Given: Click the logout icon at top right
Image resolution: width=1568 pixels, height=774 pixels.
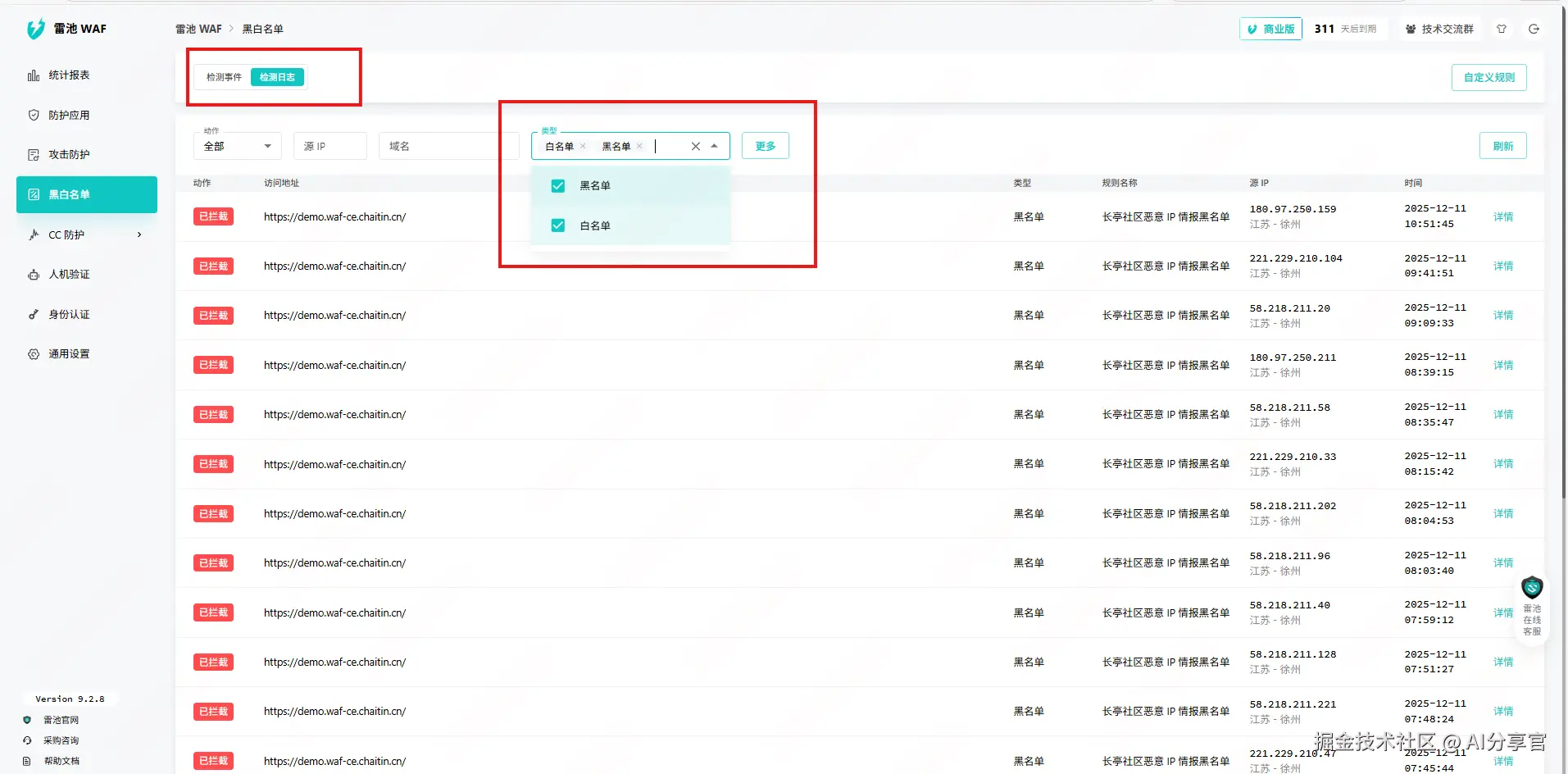Looking at the screenshot, I should 1534,29.
